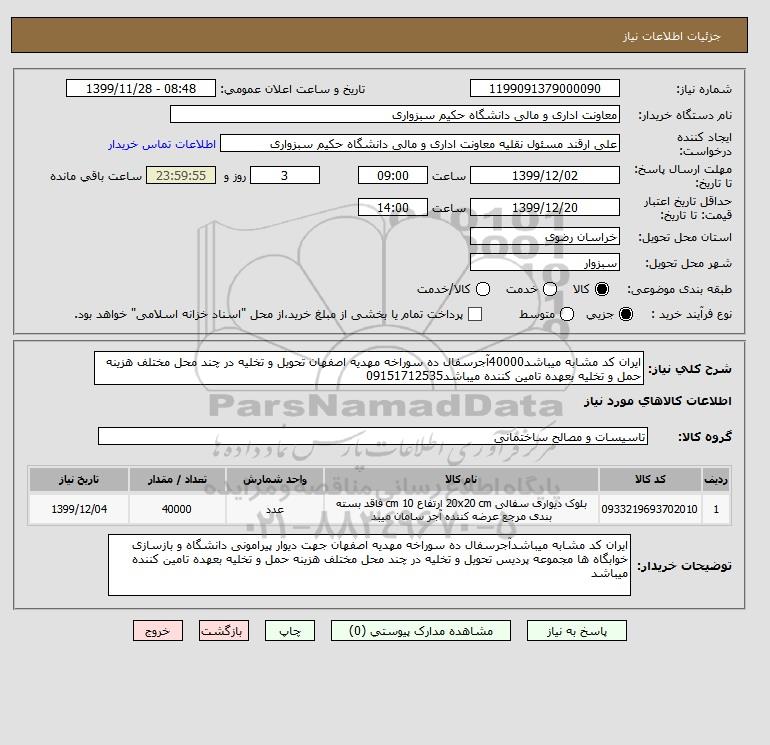Viewport: 770px width, 745px height.
Task: Click the تعداد / مقدار column header
Action: (x=177, y=479)
